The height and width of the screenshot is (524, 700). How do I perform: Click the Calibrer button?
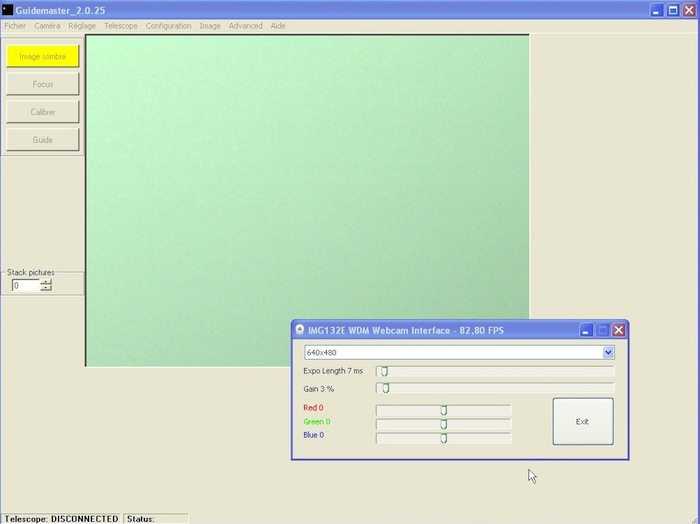(x=43, y=112)
